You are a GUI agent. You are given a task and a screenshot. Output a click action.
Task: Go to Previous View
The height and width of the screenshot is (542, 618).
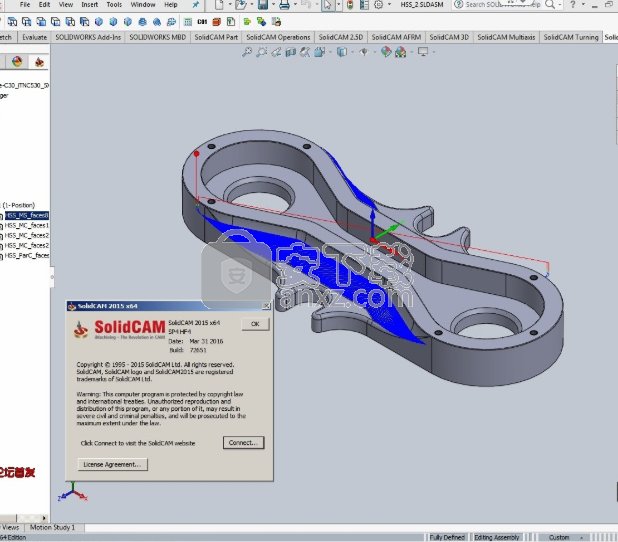click(276, 52)
